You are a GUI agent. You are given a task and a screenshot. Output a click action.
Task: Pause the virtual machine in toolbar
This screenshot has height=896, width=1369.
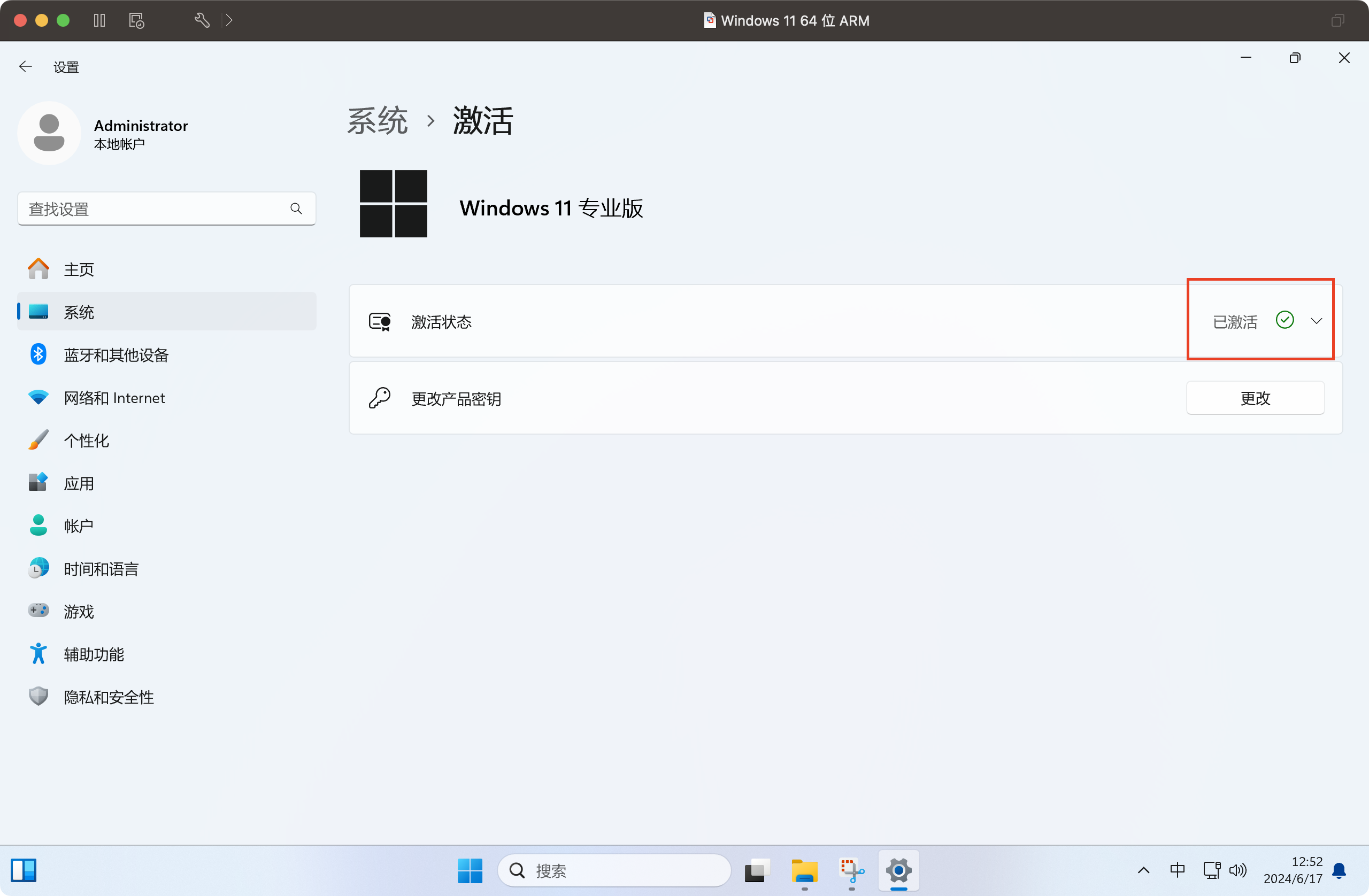99,21
